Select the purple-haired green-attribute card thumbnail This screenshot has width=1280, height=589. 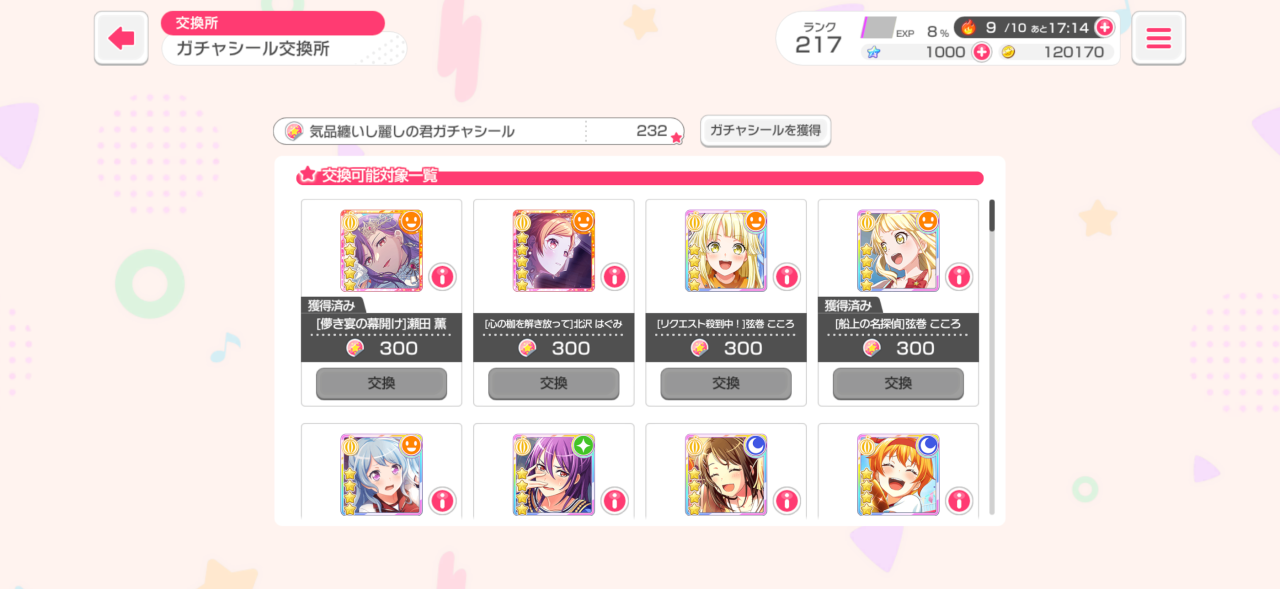[x=553, y=474]
